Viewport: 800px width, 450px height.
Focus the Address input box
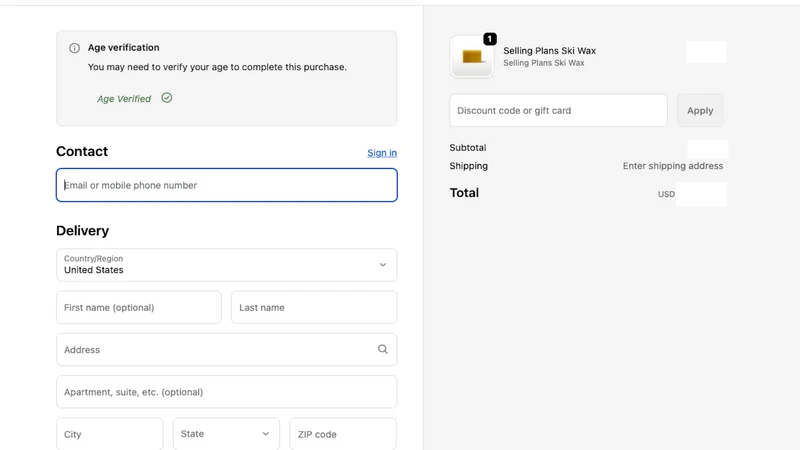(x=227, y=349)
